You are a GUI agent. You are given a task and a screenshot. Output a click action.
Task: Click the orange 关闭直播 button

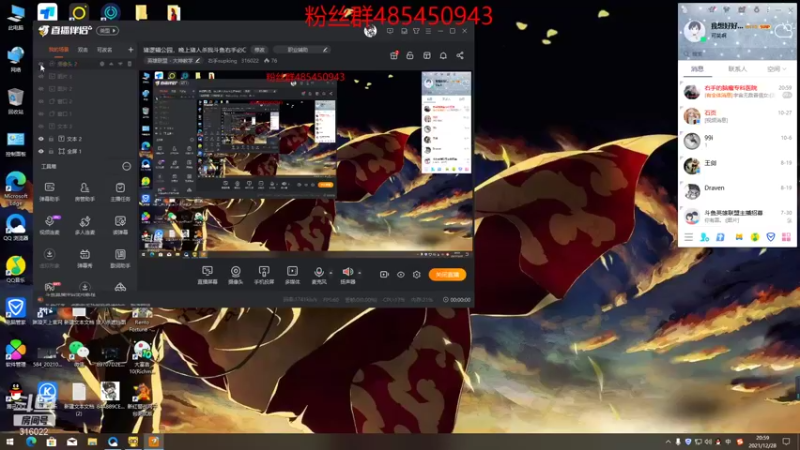(x=447, y=274)
